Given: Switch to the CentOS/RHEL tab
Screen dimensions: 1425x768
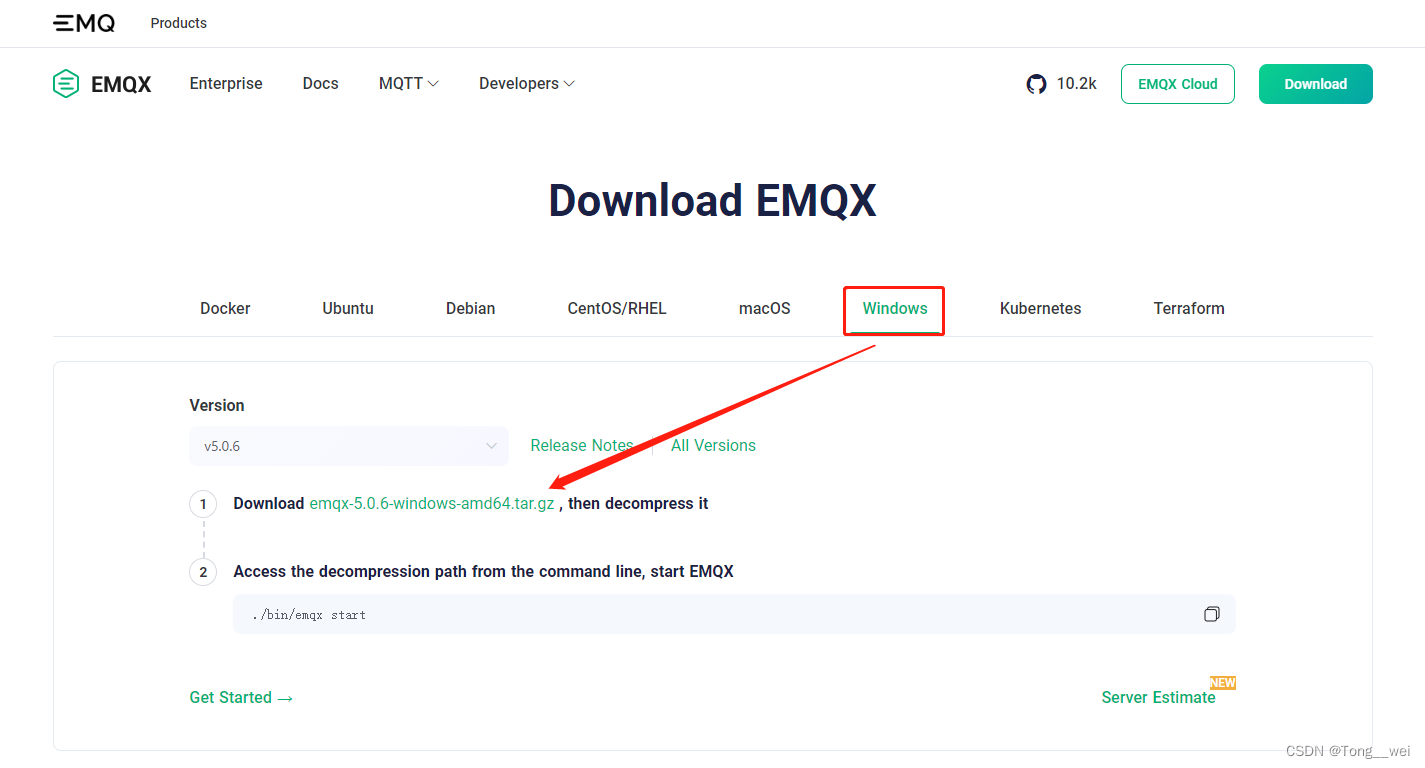Looking at the screenshot, I should pos(617,308).
